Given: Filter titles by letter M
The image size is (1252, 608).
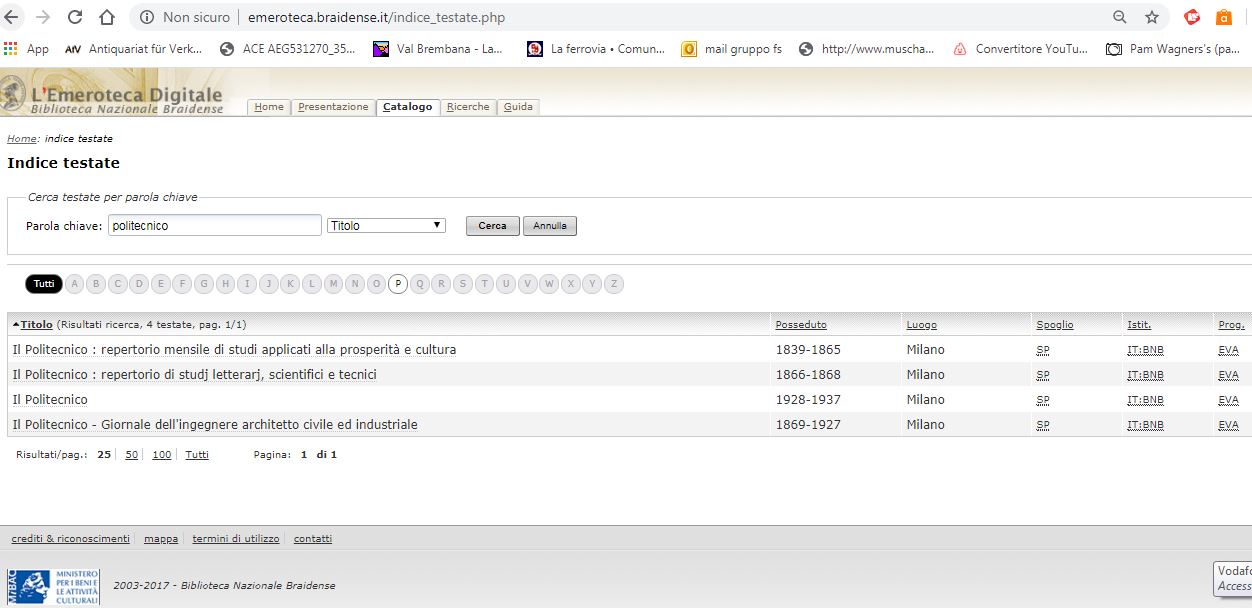Looking at the screenshot, I should coord(333,284).
